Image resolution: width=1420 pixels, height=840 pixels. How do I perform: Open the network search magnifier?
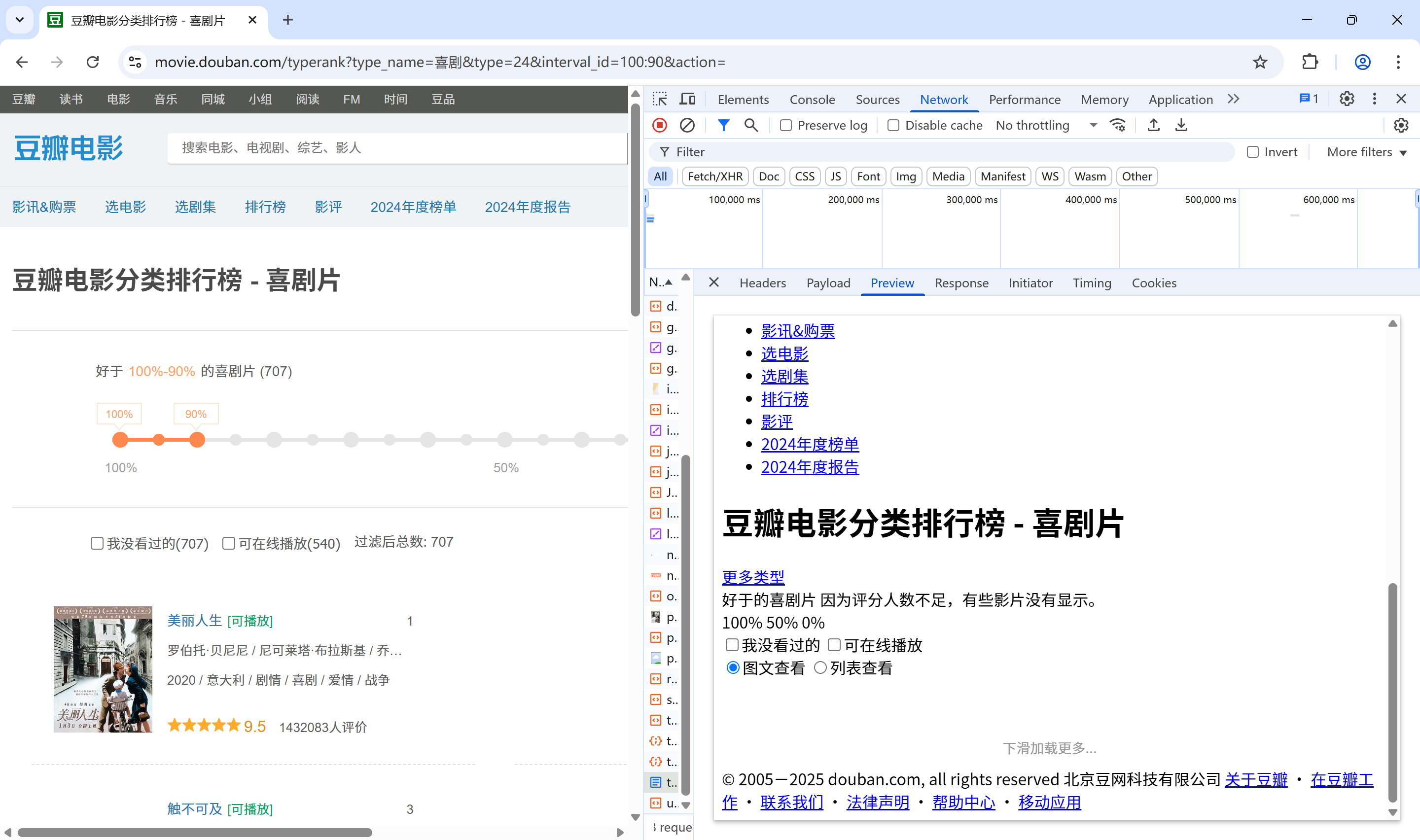click(751, 125)
